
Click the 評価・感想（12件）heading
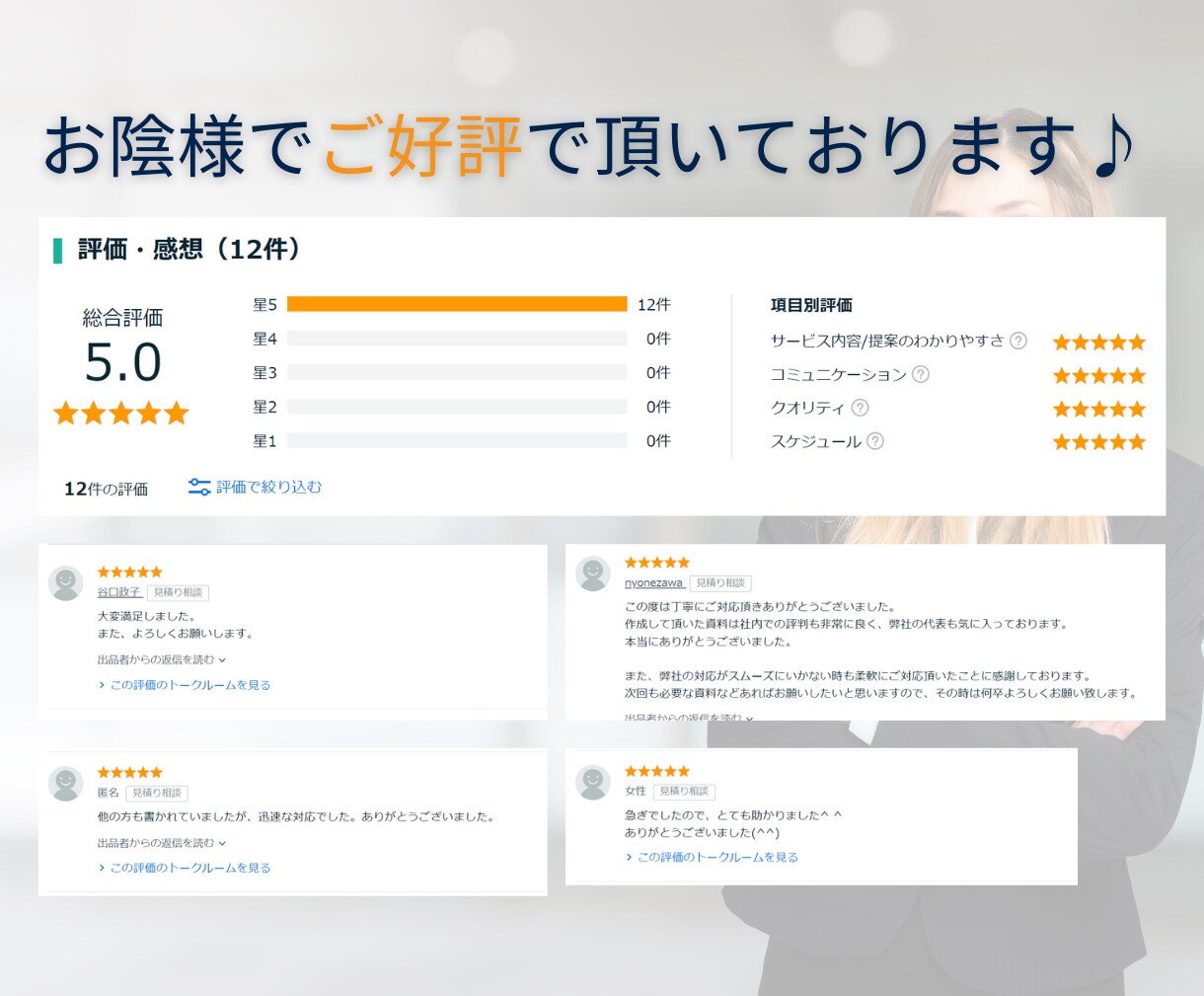188,250
